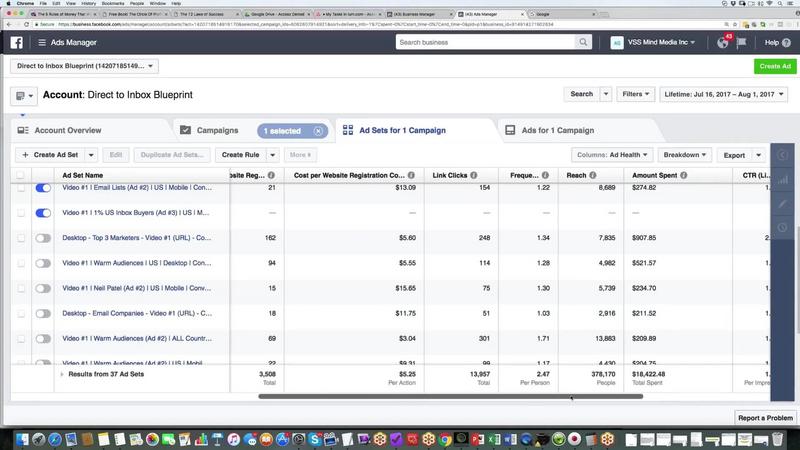Click the Facebook logo icon
The width and height of the screenshot is (800, 450).
coord(16,42)
